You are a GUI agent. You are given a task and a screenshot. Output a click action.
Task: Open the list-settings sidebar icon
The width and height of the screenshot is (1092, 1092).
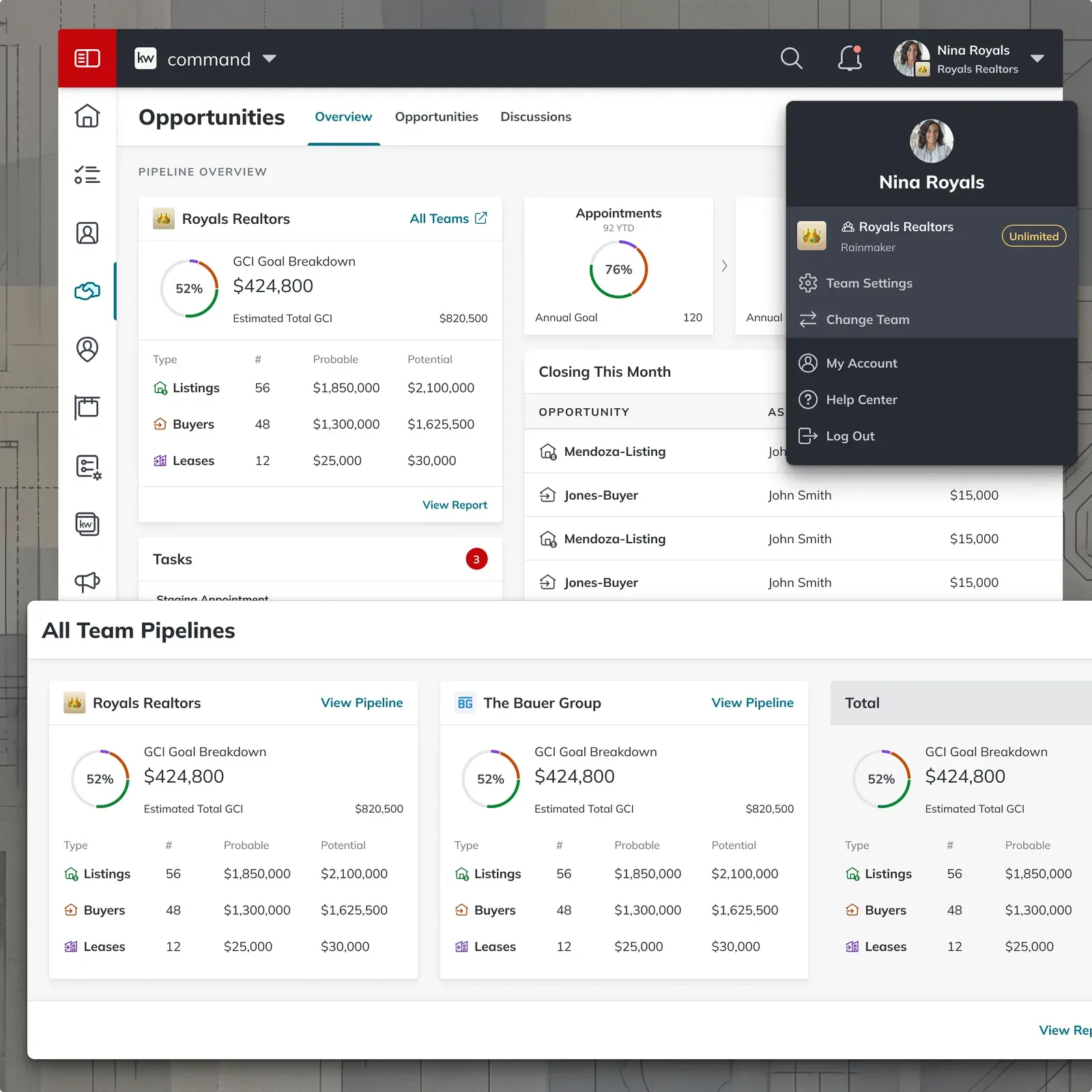[88, 467]
